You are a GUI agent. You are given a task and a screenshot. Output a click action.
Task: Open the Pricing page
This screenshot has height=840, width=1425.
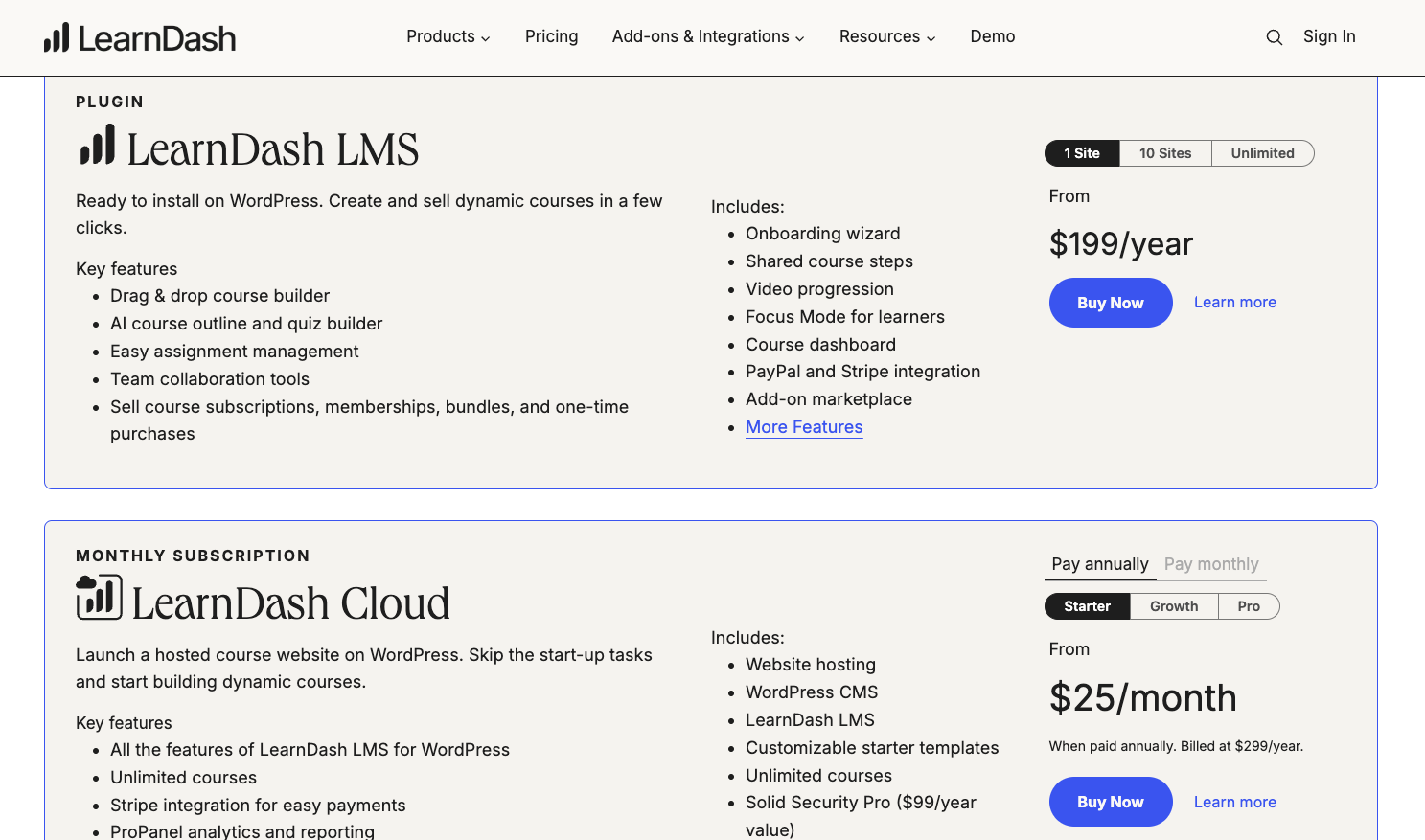551,36
